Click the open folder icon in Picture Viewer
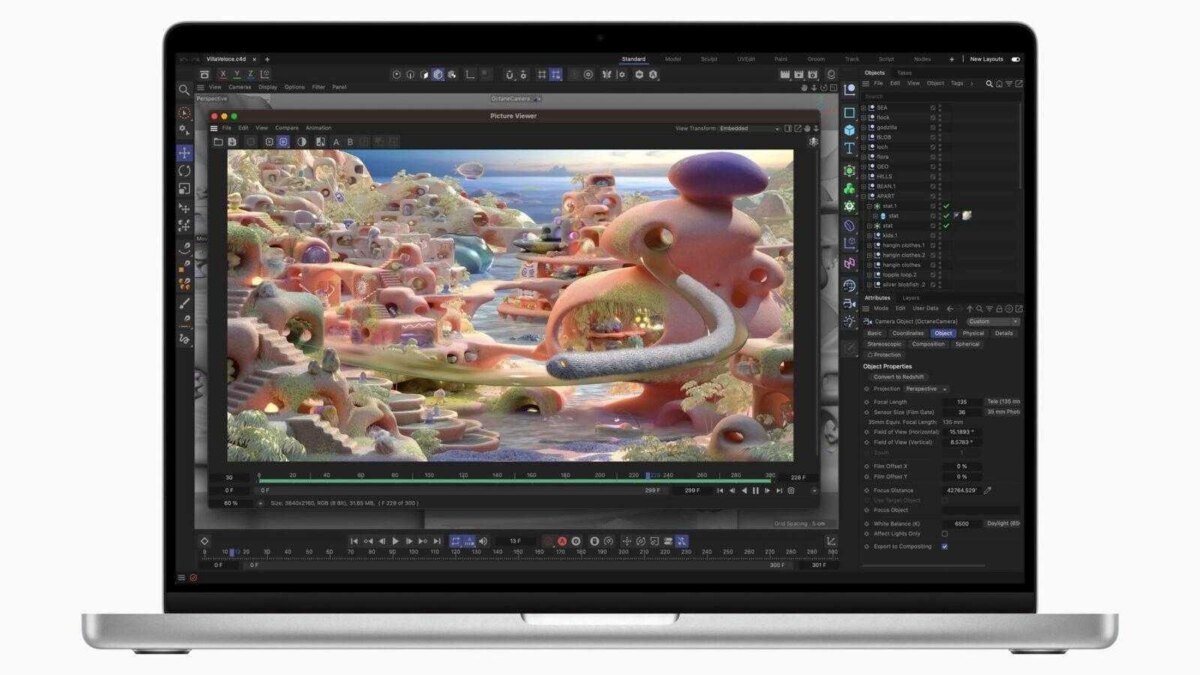 click(218, 142)
